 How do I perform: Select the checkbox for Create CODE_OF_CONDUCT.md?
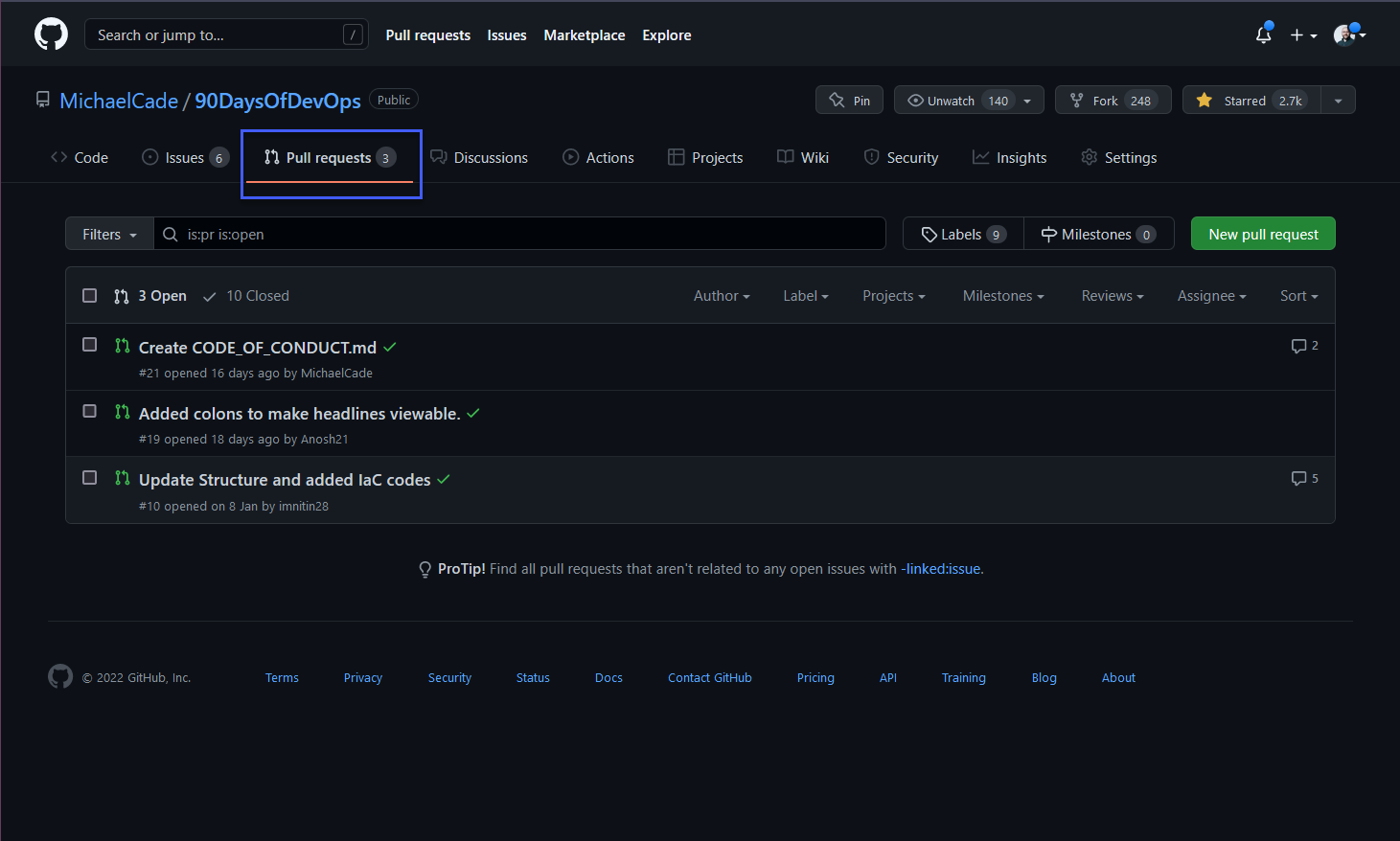(89, 344)
